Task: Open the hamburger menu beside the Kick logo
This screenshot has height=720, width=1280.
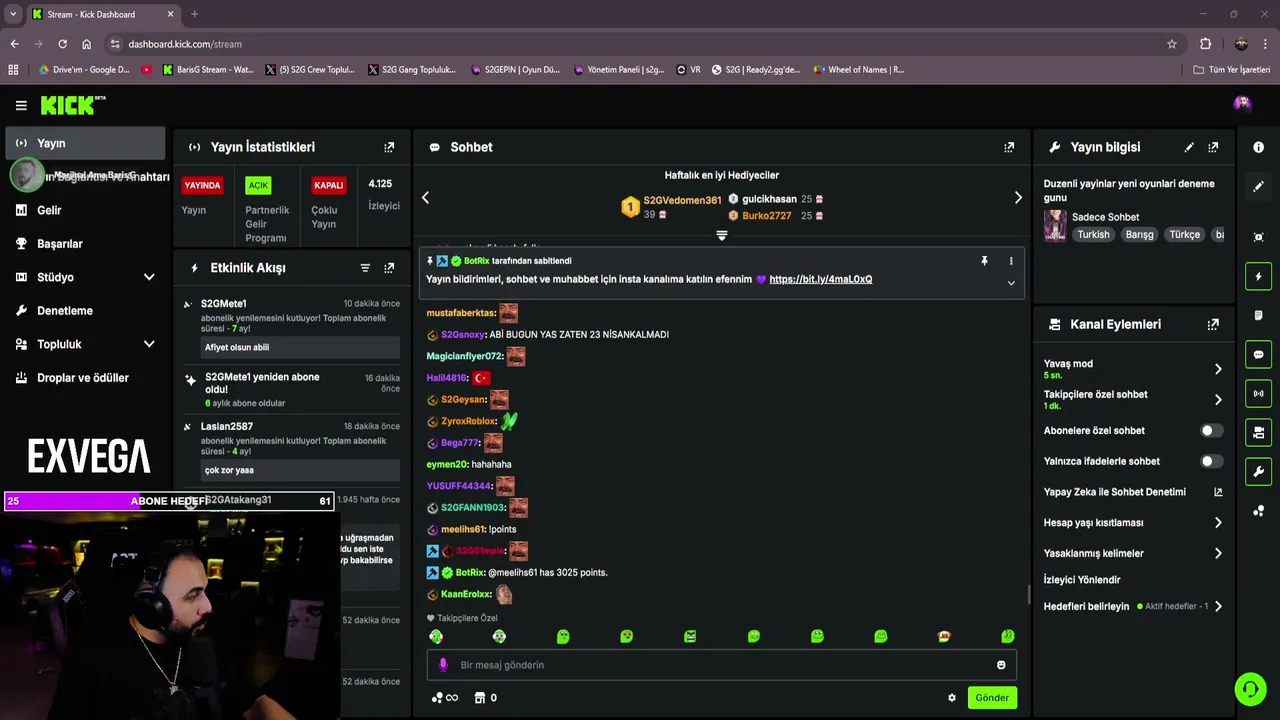Action: pos(21,105)
